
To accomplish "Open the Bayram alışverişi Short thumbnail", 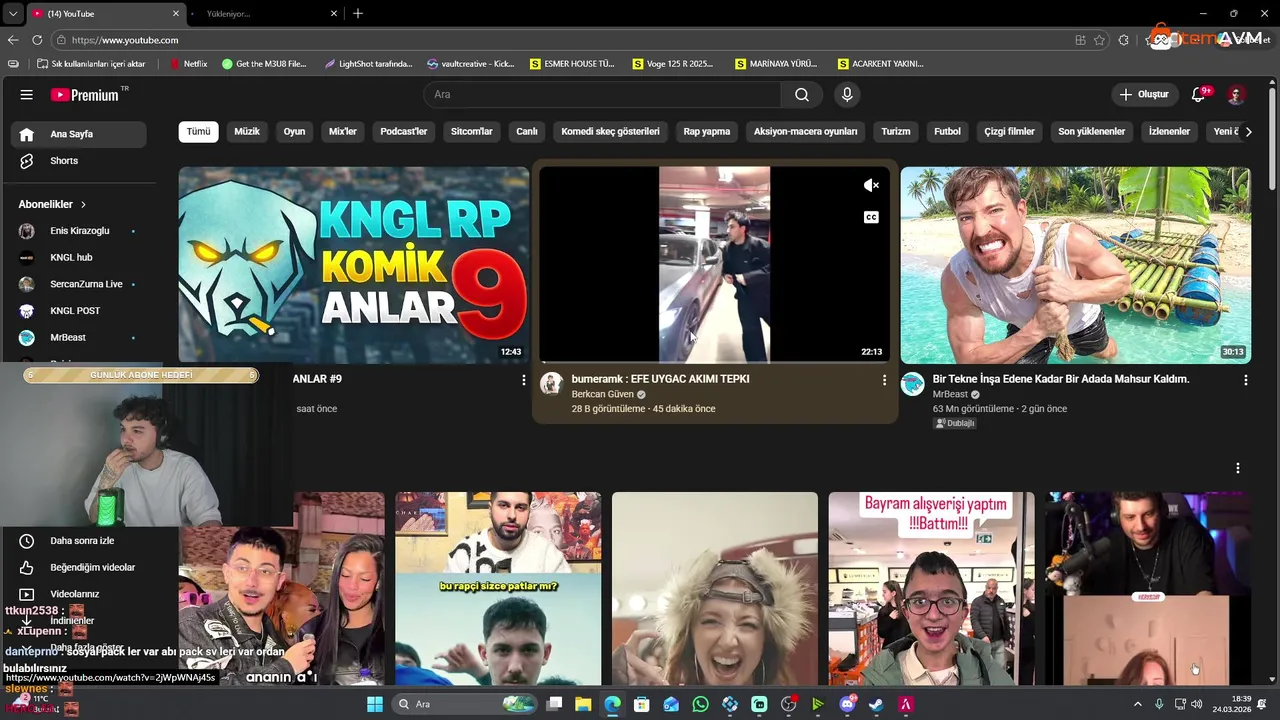I will point(931,588).
